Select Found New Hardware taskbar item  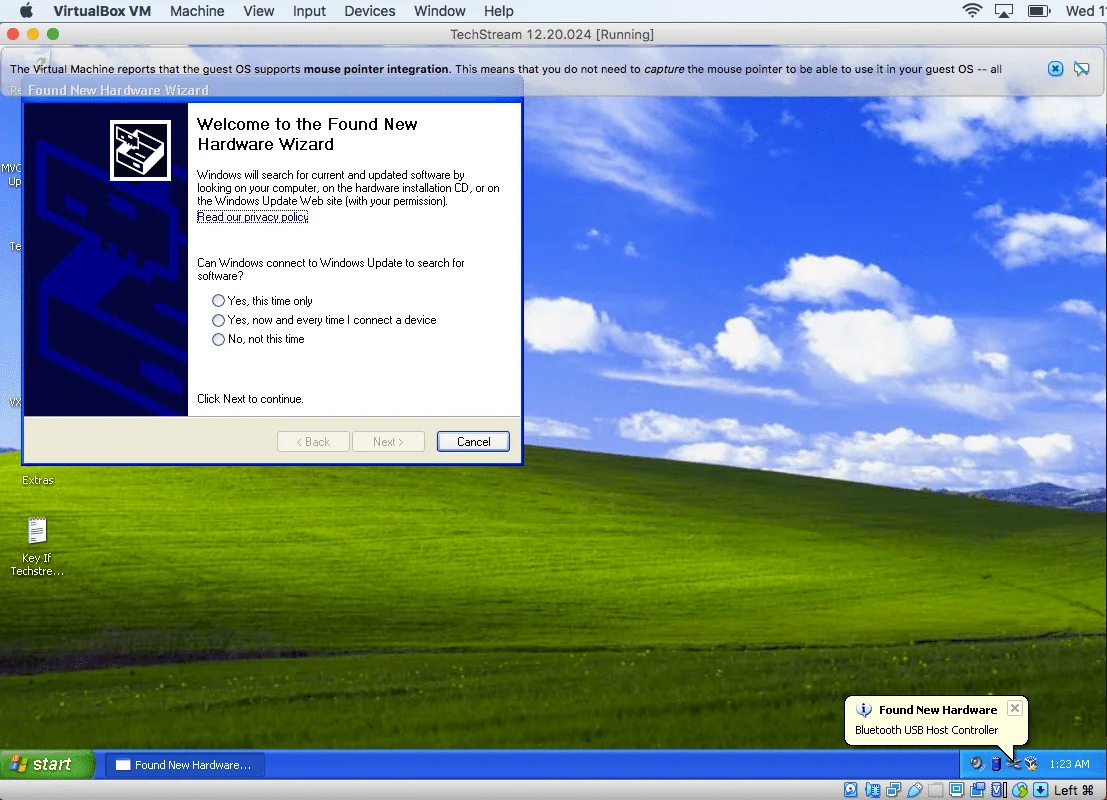pyautogui.click(x=183, y=765)
